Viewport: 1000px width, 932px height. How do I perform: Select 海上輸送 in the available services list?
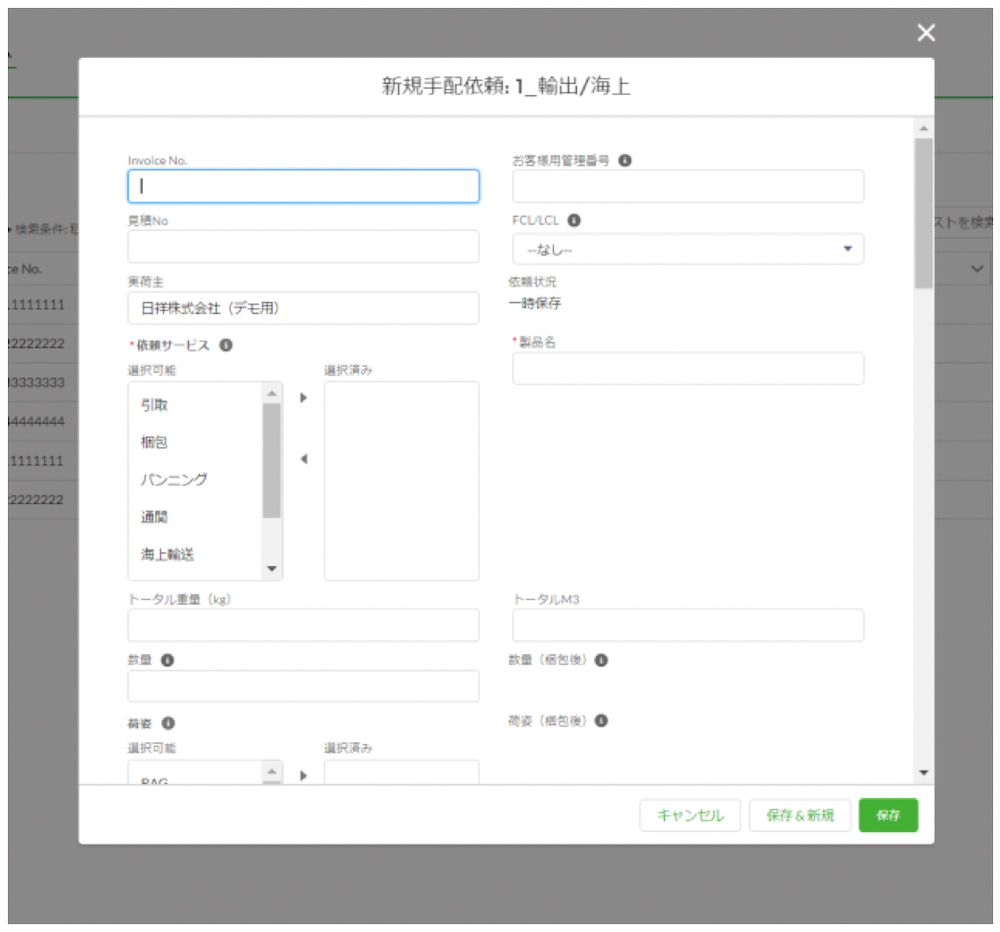coord(167,554)
